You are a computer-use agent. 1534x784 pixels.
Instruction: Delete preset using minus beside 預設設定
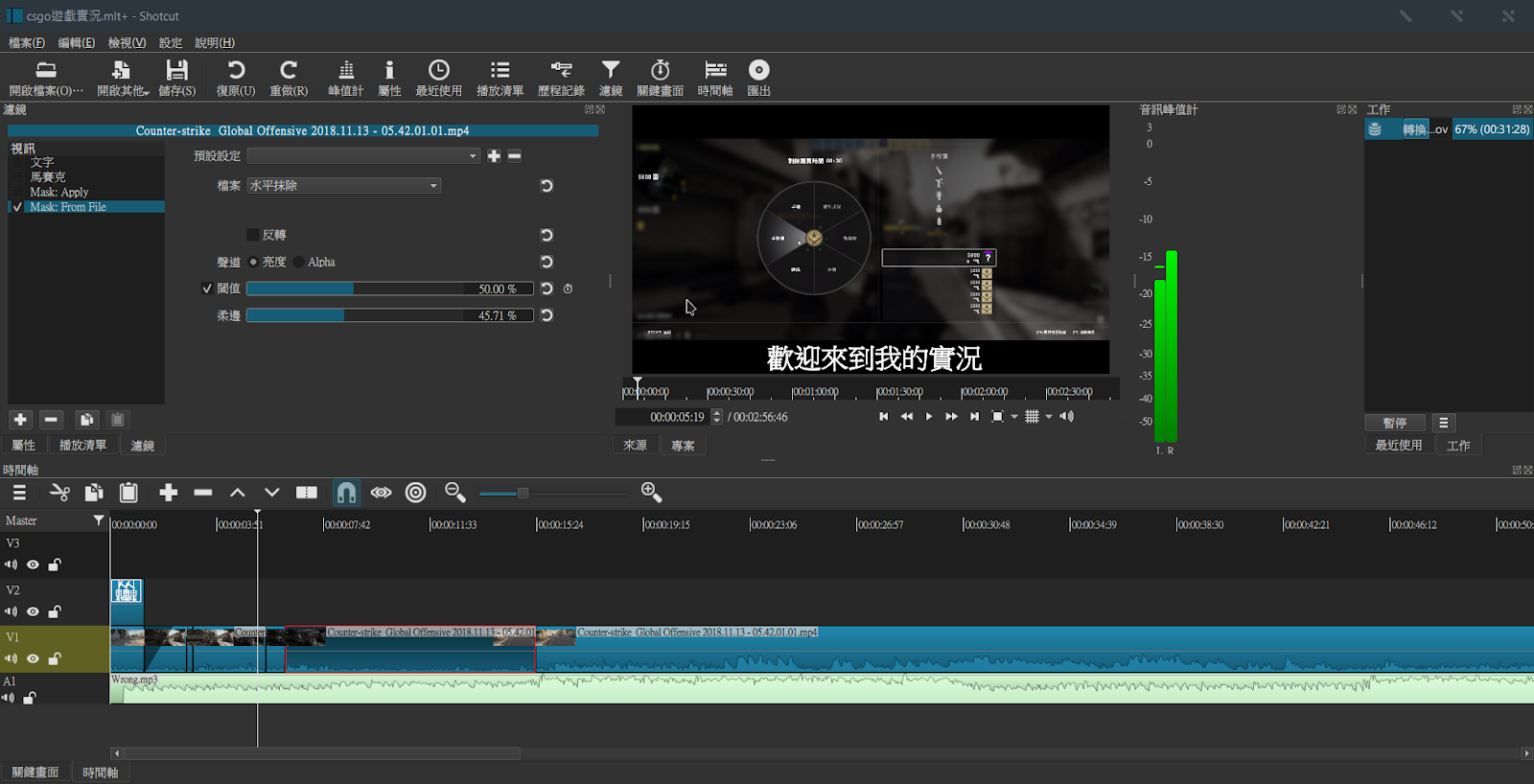[515, 156]
